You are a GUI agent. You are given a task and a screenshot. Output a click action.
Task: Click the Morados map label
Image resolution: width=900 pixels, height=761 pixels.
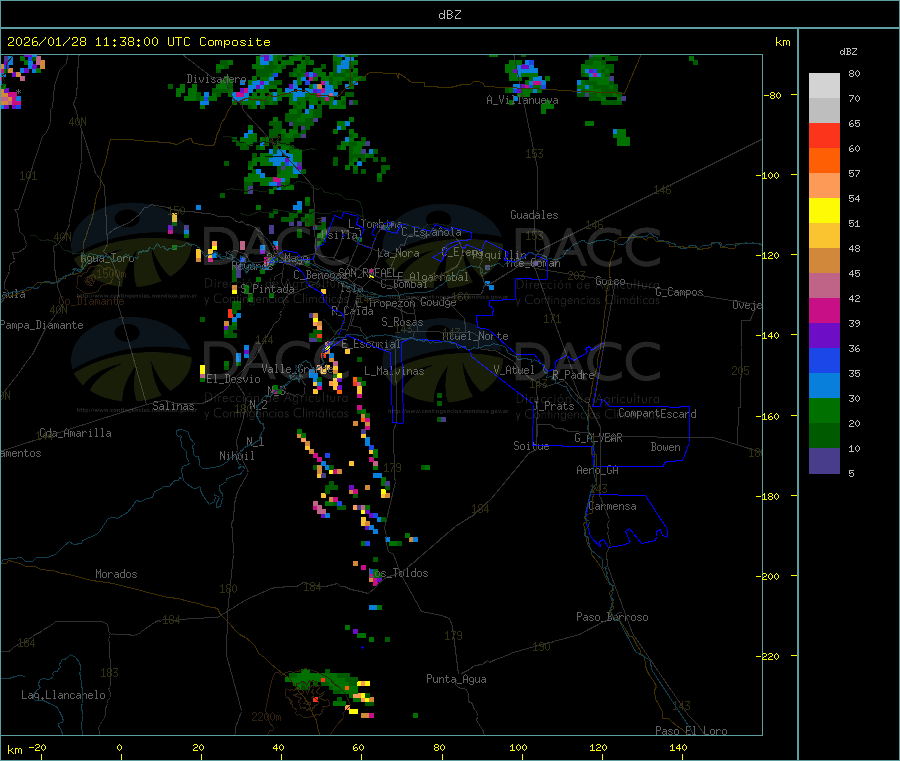coord(116,574)
